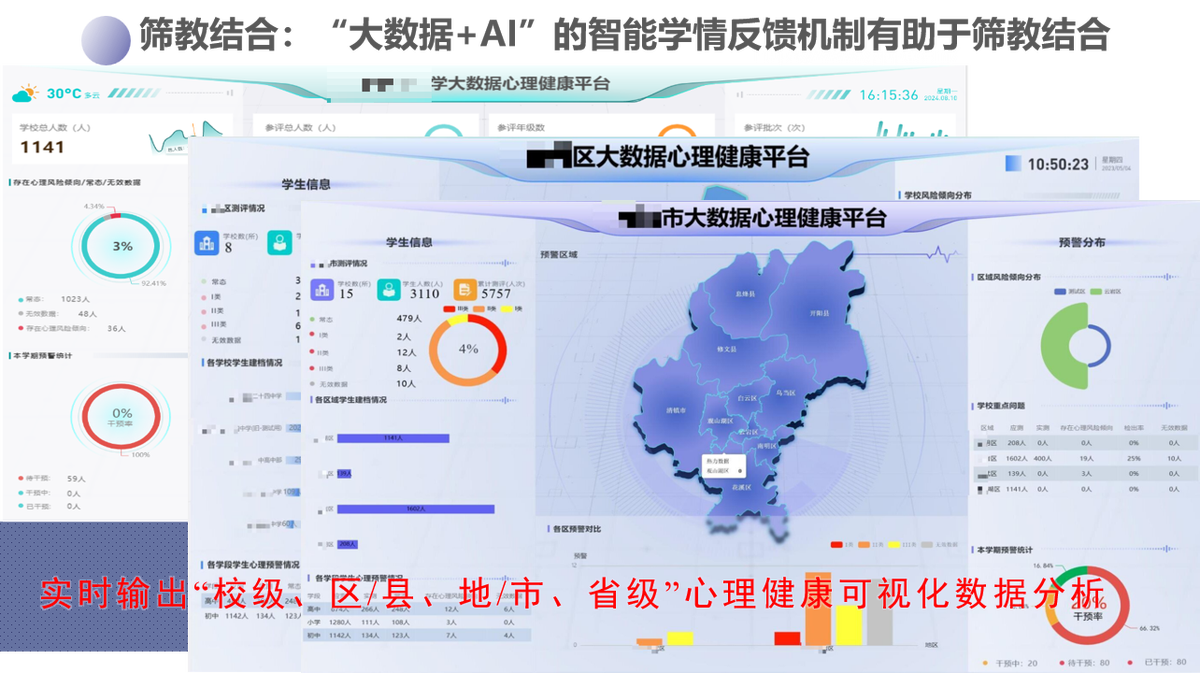
Task: Click the 无效数据: 48人 legend entry
Action: [x=57, y=313]
